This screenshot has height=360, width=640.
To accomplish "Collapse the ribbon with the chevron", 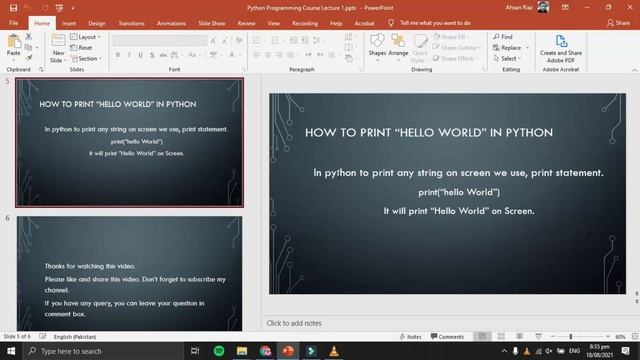I will click(x=634, y=70).
